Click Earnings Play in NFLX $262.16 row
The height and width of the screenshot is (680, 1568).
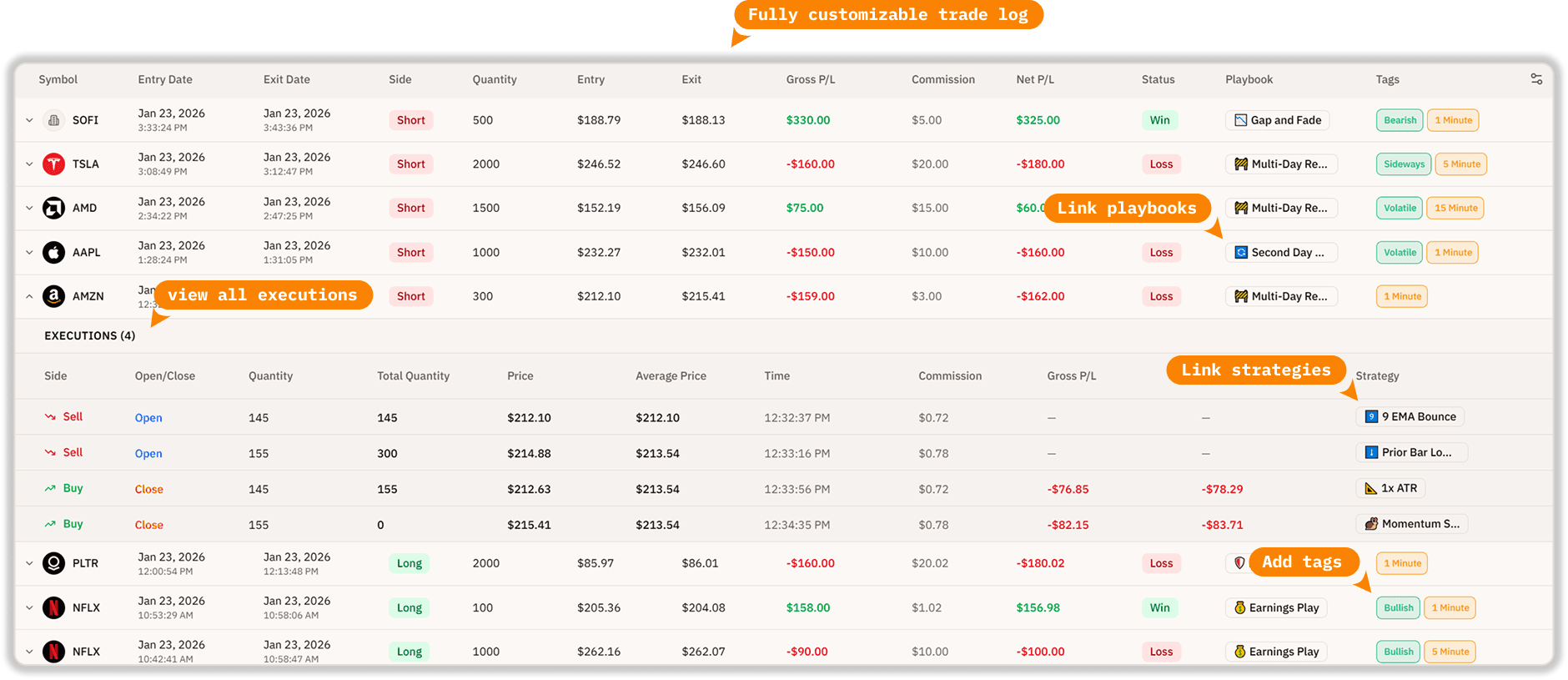pos(1276,652)
